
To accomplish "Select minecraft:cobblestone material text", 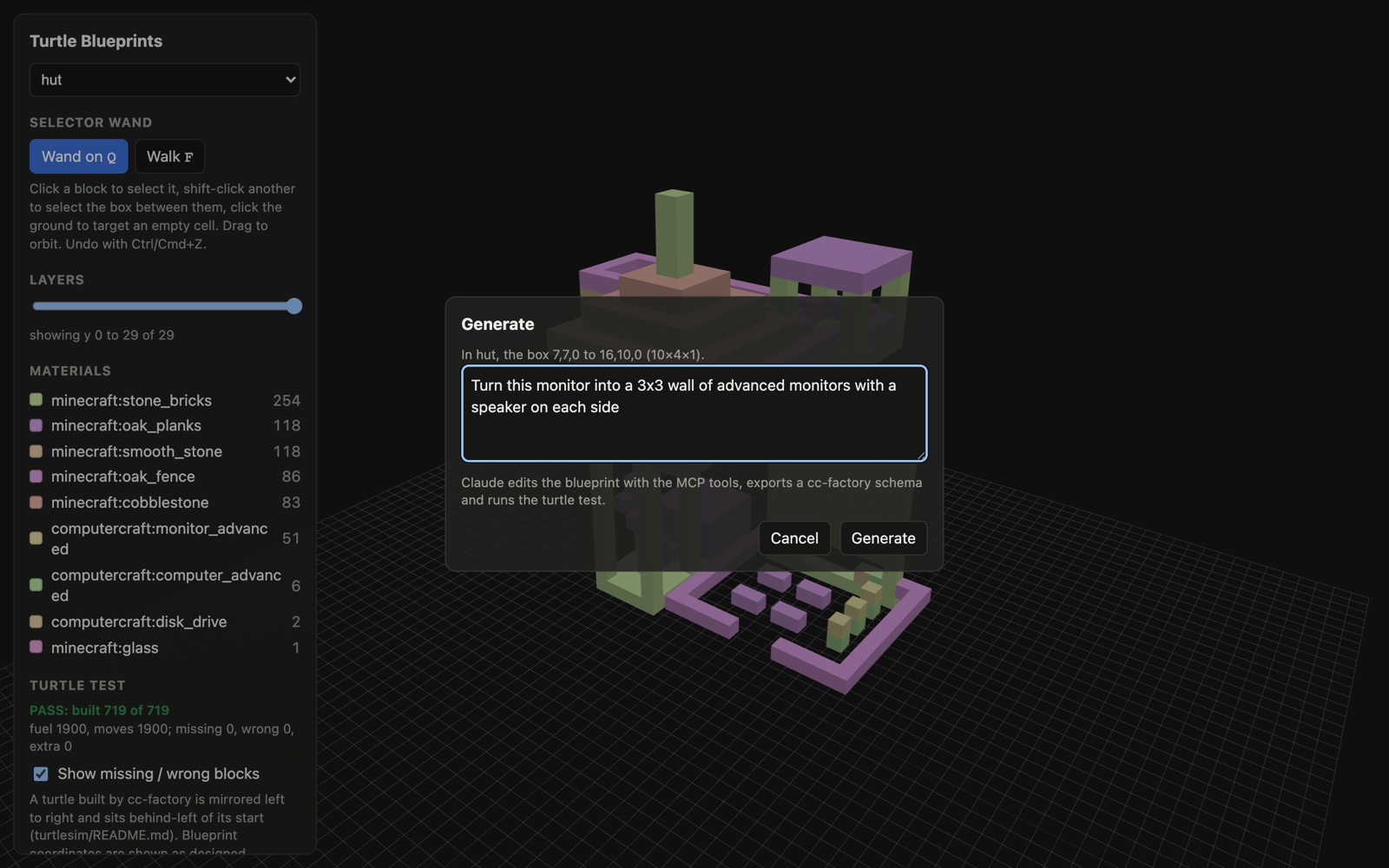I will [129, 503].
